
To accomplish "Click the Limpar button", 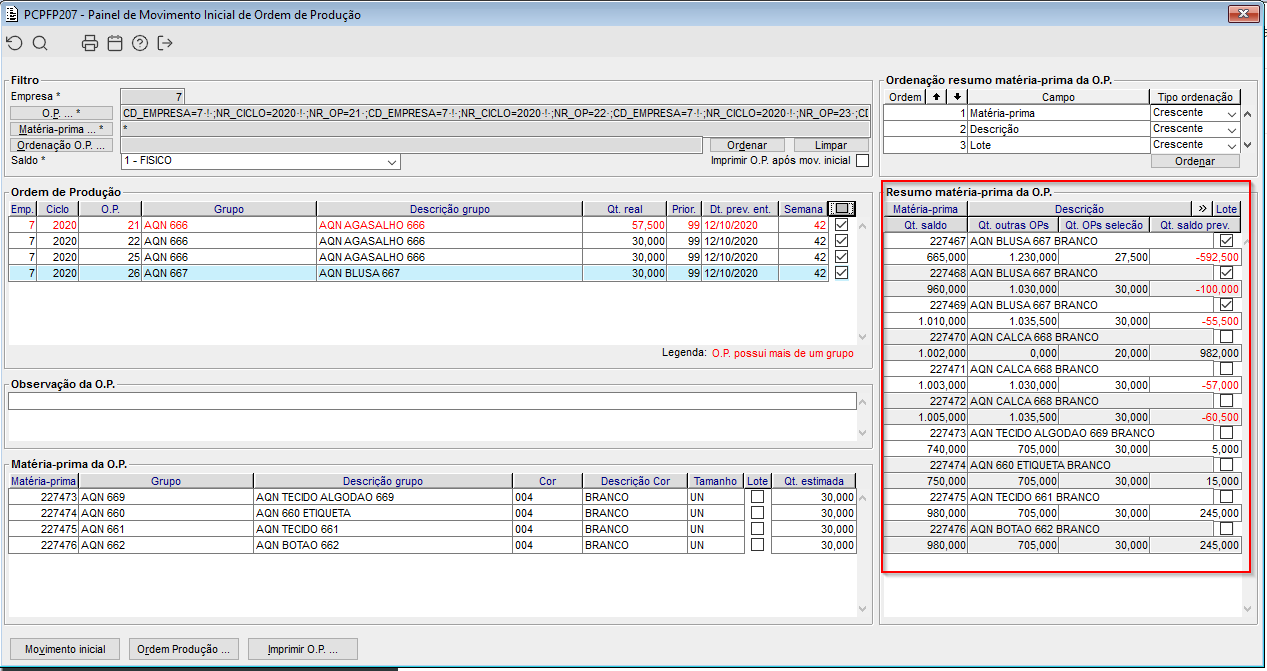I will (831, 145).
